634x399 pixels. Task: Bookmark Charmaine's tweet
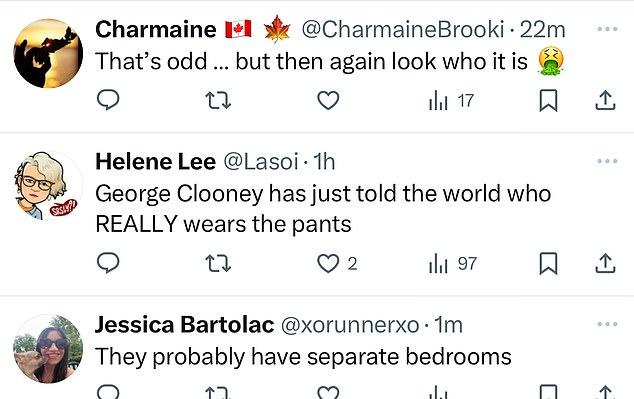click(x=548, y=100)
